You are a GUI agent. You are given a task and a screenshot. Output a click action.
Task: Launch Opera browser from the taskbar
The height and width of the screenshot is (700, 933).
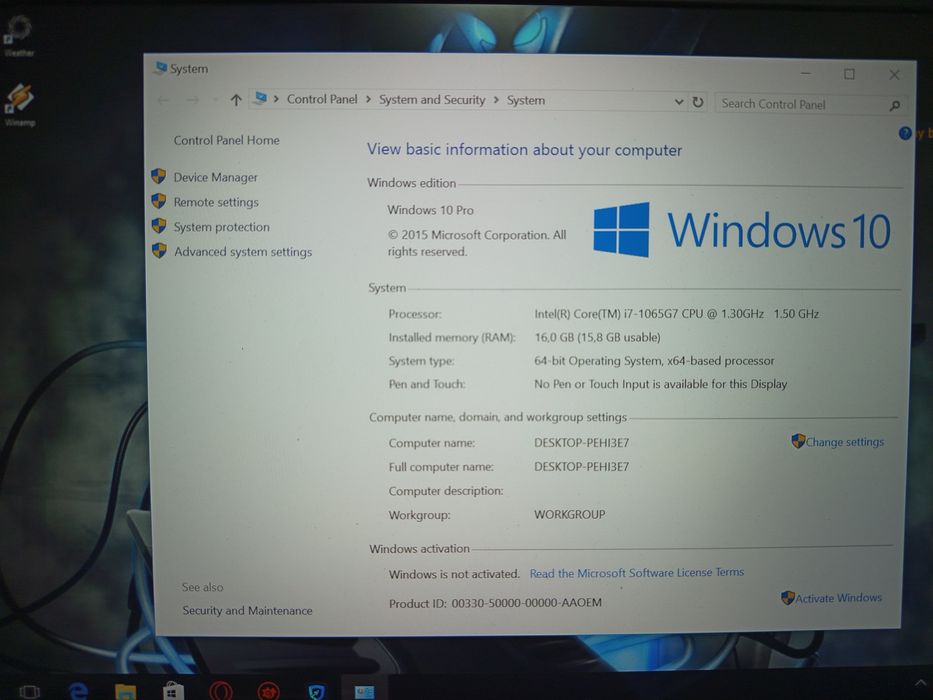221,692
